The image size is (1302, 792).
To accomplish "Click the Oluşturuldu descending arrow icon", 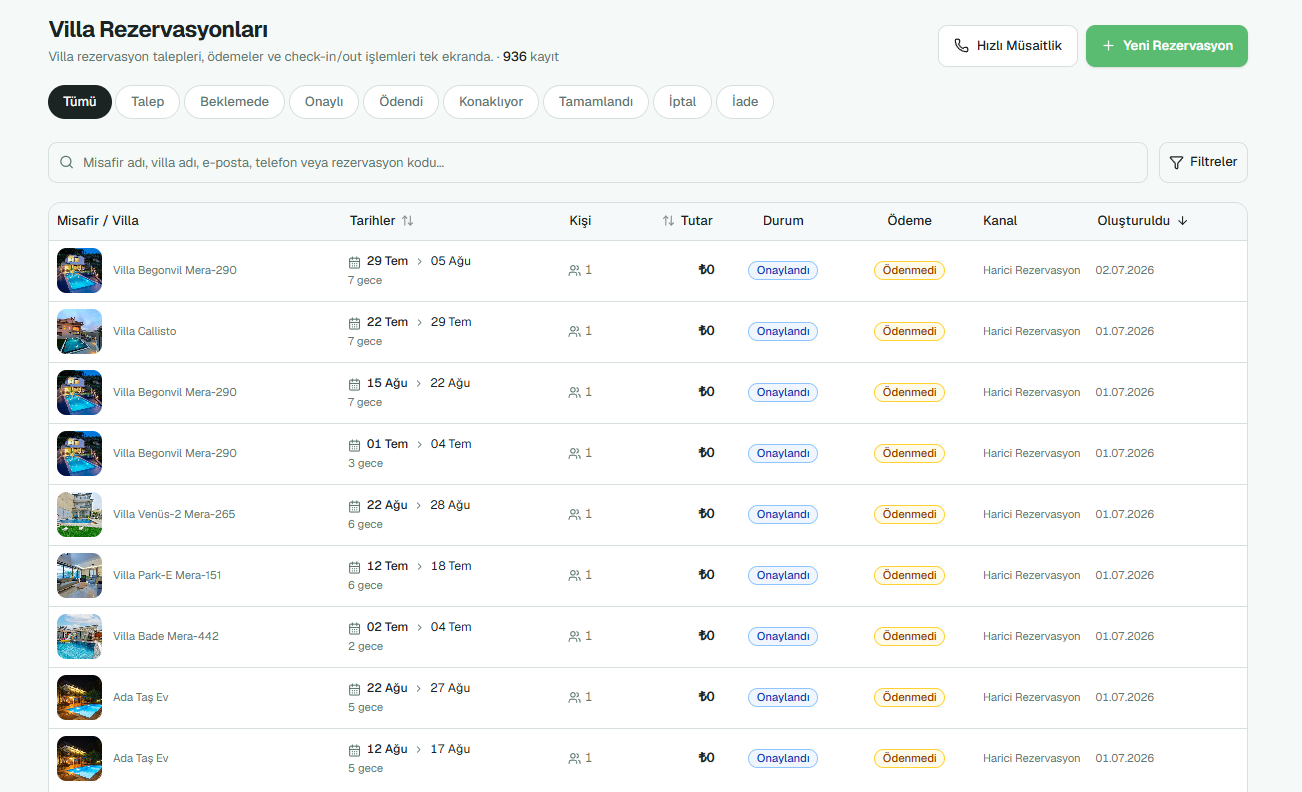I will coord(1183,221).
